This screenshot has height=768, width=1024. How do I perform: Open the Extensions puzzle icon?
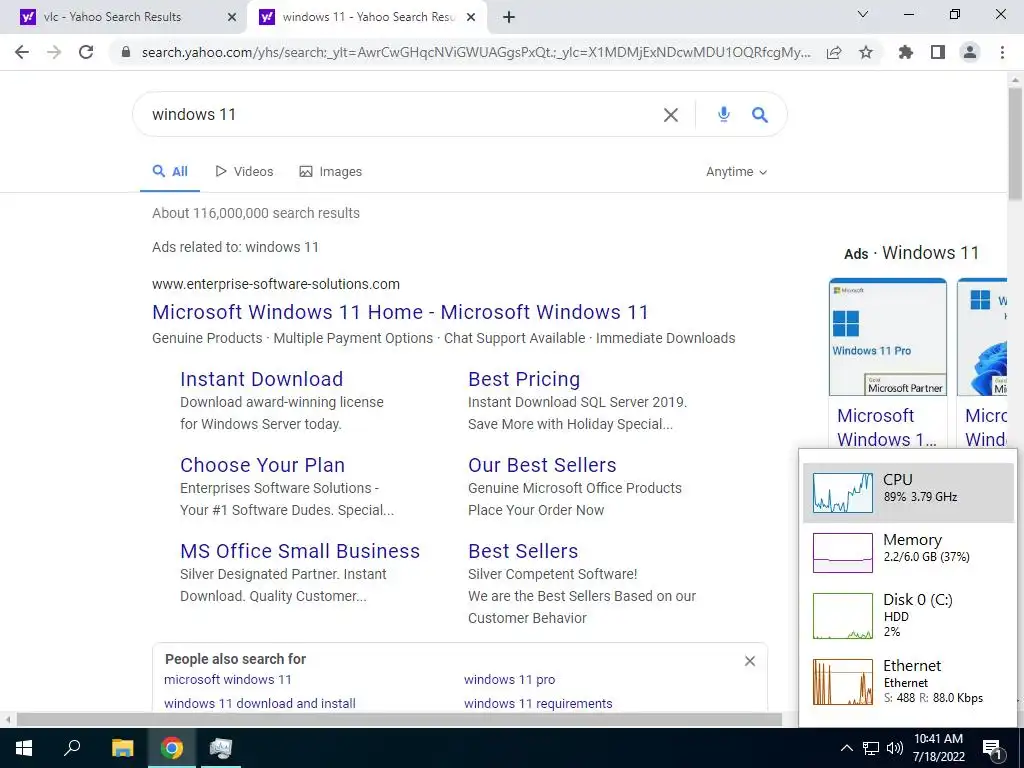point(906,52)
